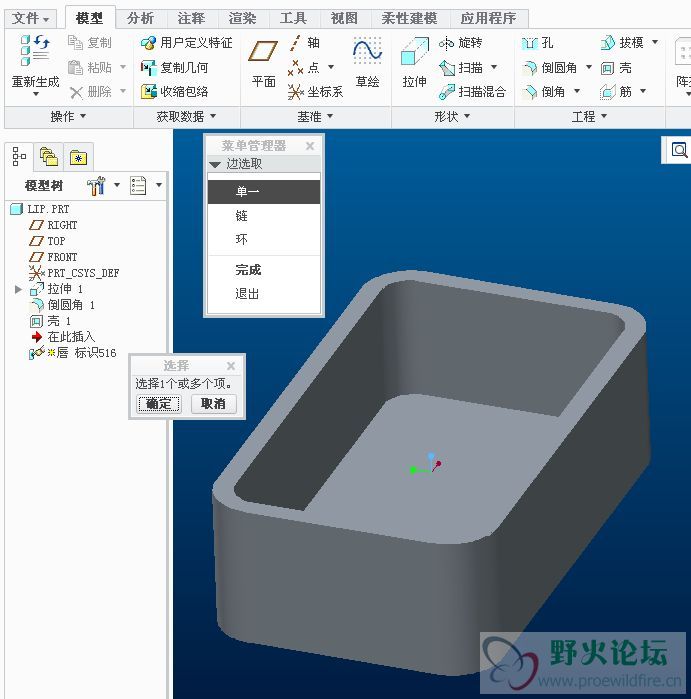The image size is (691, 699).
Task: Click 确定 in the Select dialog
Action: (159, 404)
